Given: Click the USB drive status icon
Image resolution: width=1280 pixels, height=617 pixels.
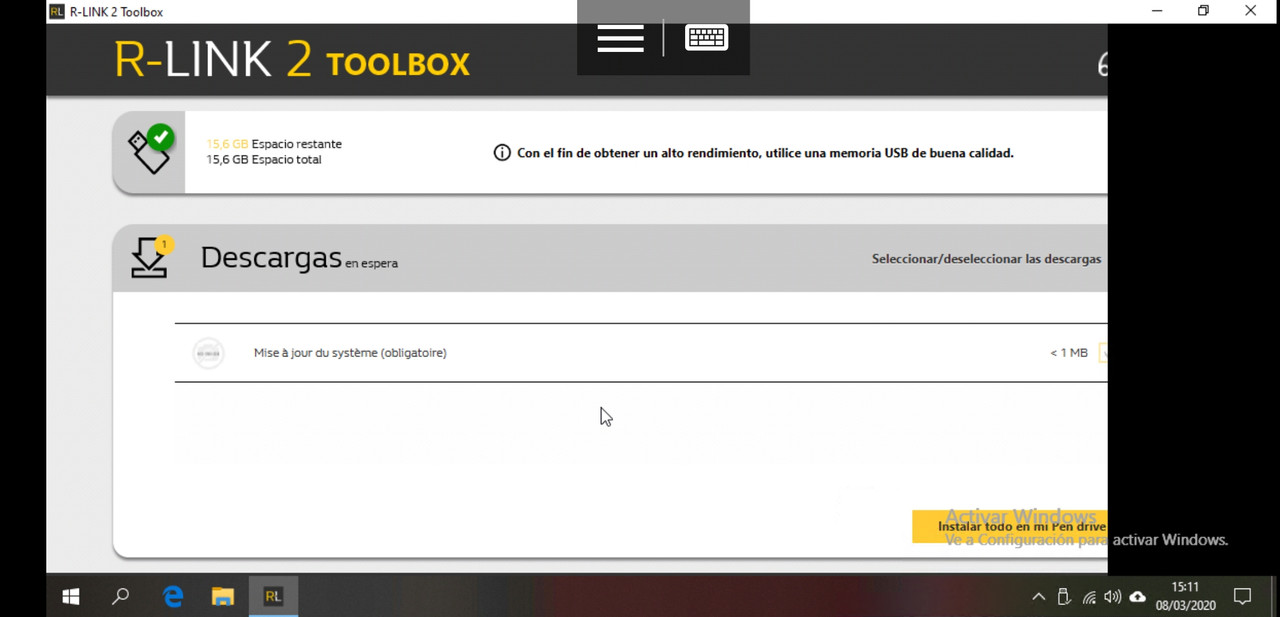Looking at the screenshot, I should (151, 150).
